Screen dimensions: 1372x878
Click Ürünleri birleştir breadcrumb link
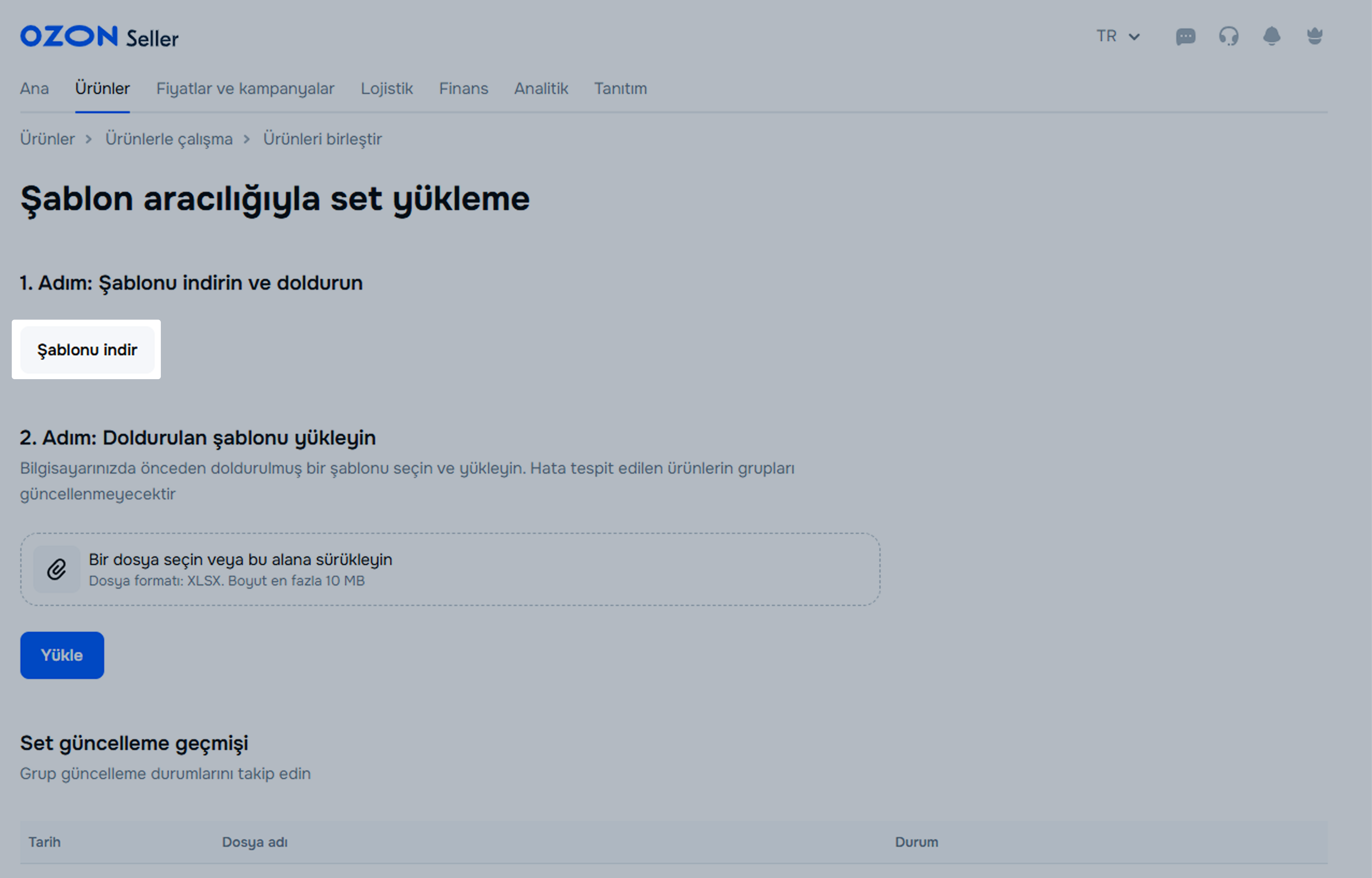tap(322, 138)
